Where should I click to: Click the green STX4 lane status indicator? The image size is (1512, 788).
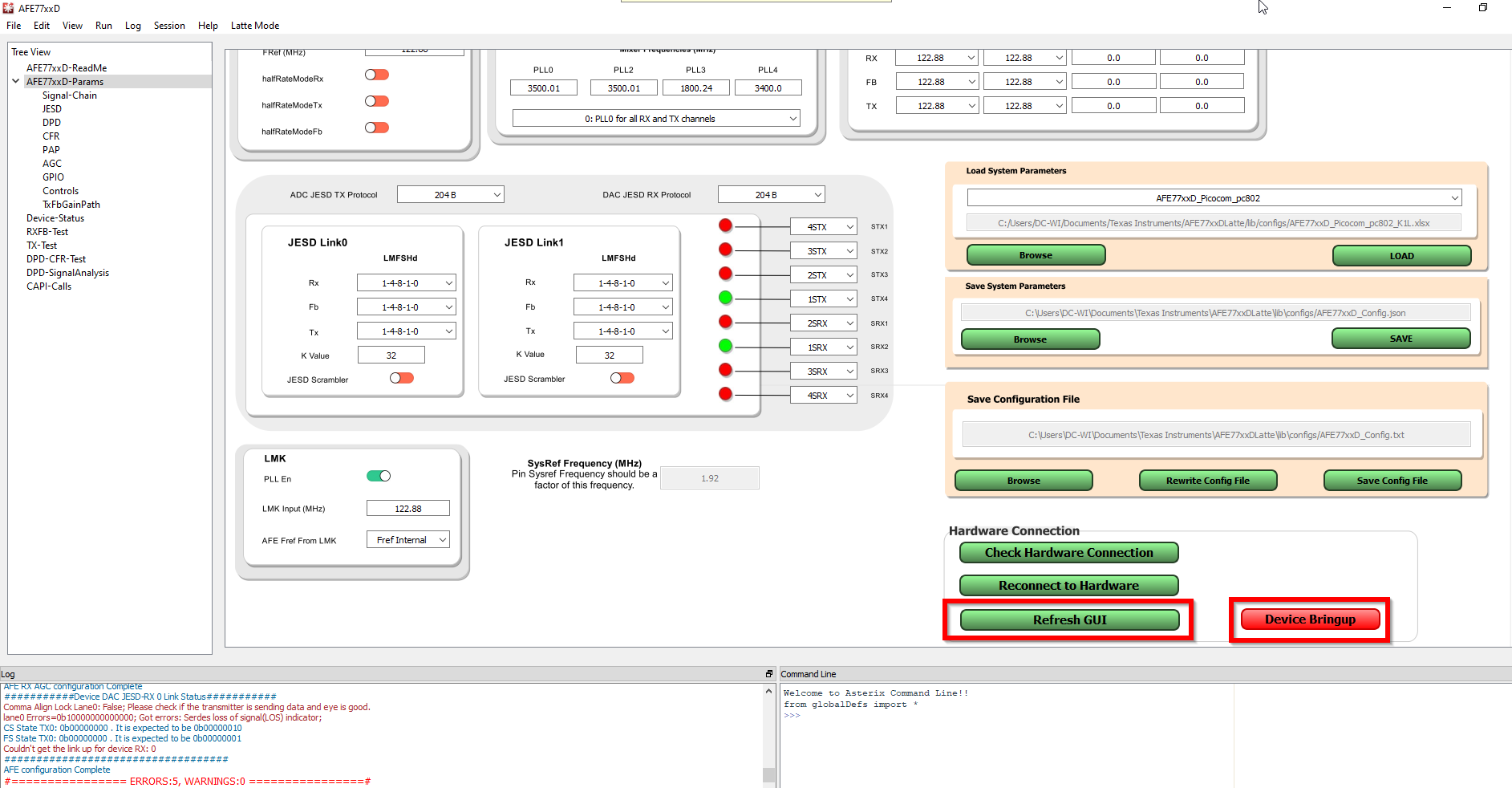pyautogui.click(x=725, y=298)
